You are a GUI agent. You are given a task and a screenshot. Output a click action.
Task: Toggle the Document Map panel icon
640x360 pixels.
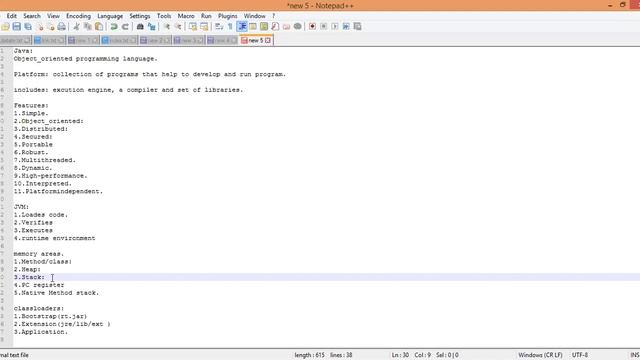(264, 27)
